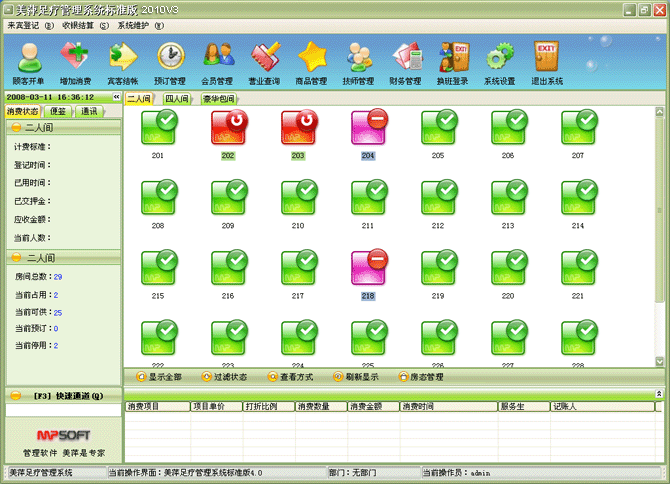Open 财务管理 finance icon

(405, 61)
